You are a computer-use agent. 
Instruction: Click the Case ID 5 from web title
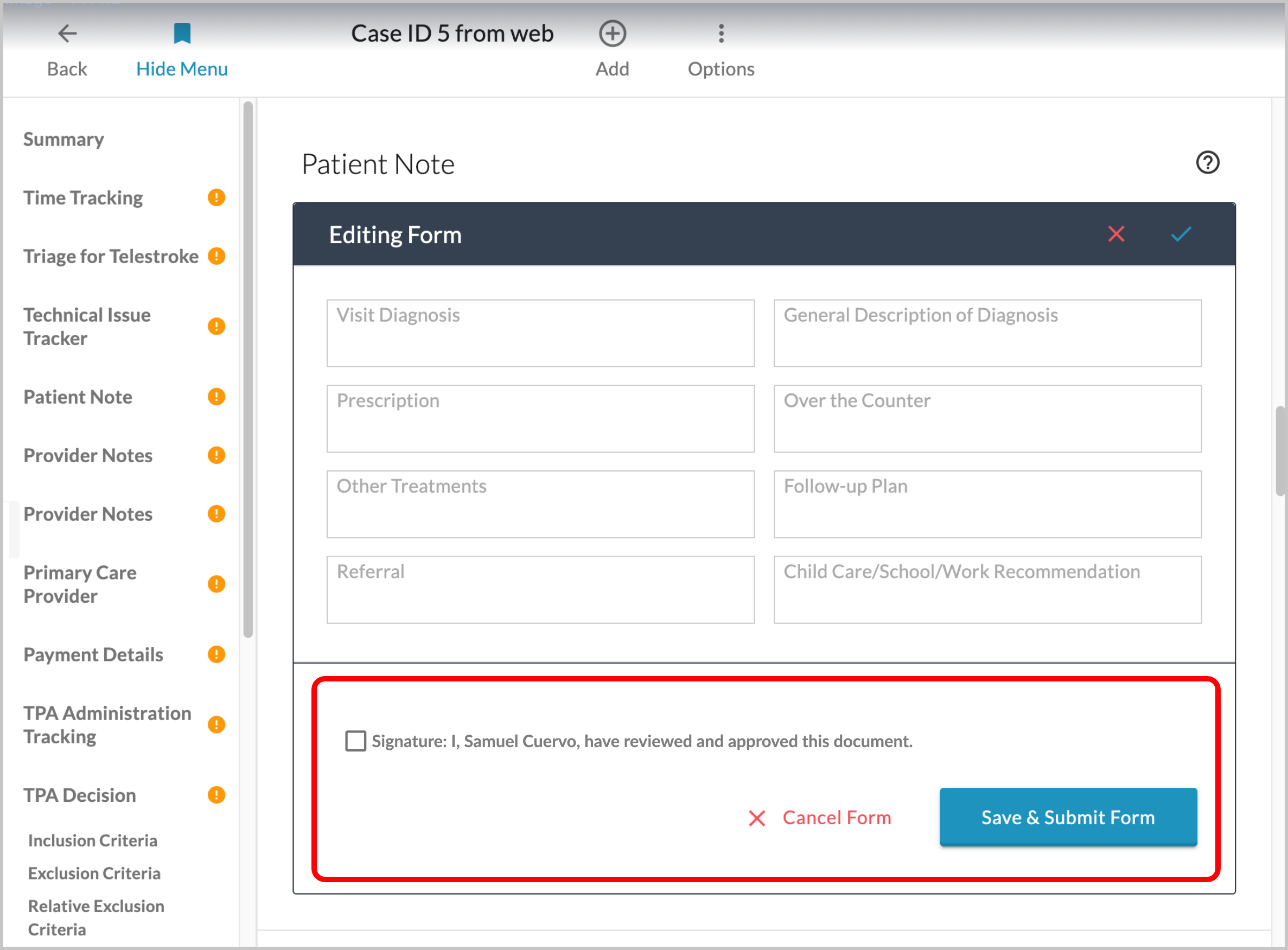452,33
